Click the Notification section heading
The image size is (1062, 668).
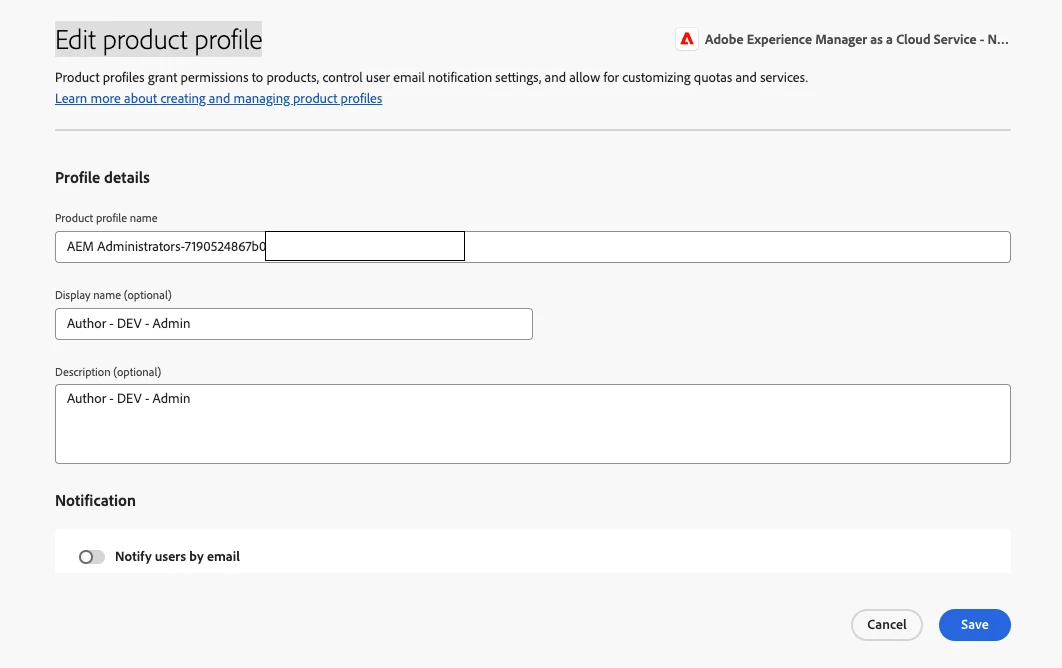click(x=95, y=501)
